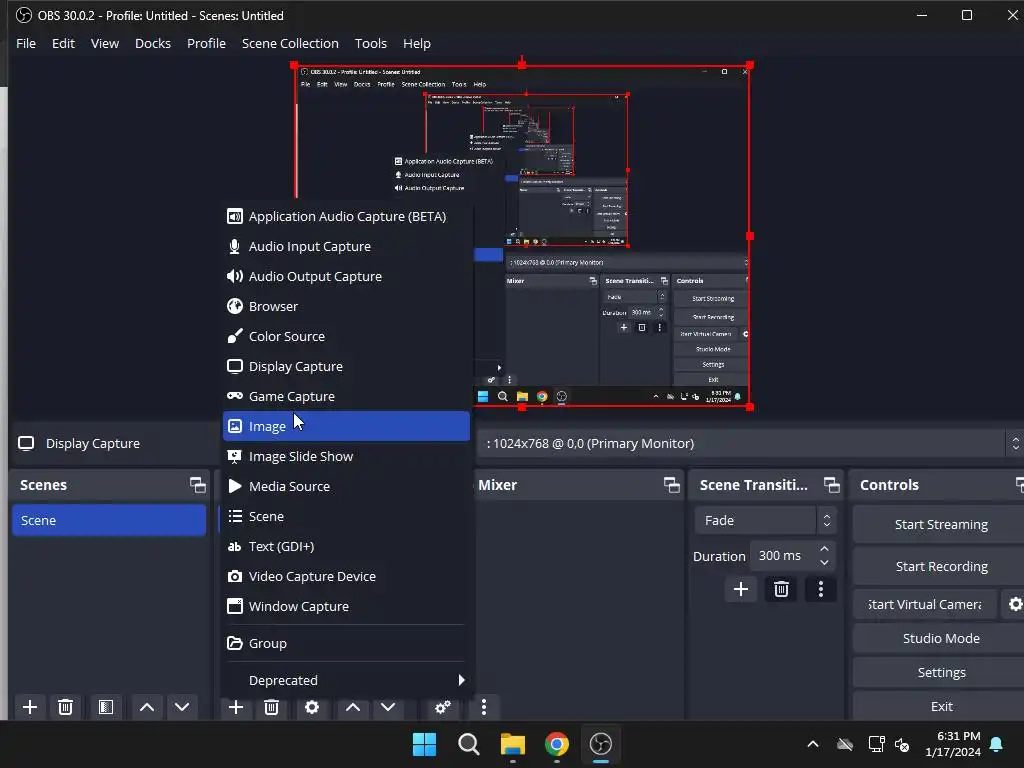
Task: Add a Video Capture Device source
Action: pos(346,577)
